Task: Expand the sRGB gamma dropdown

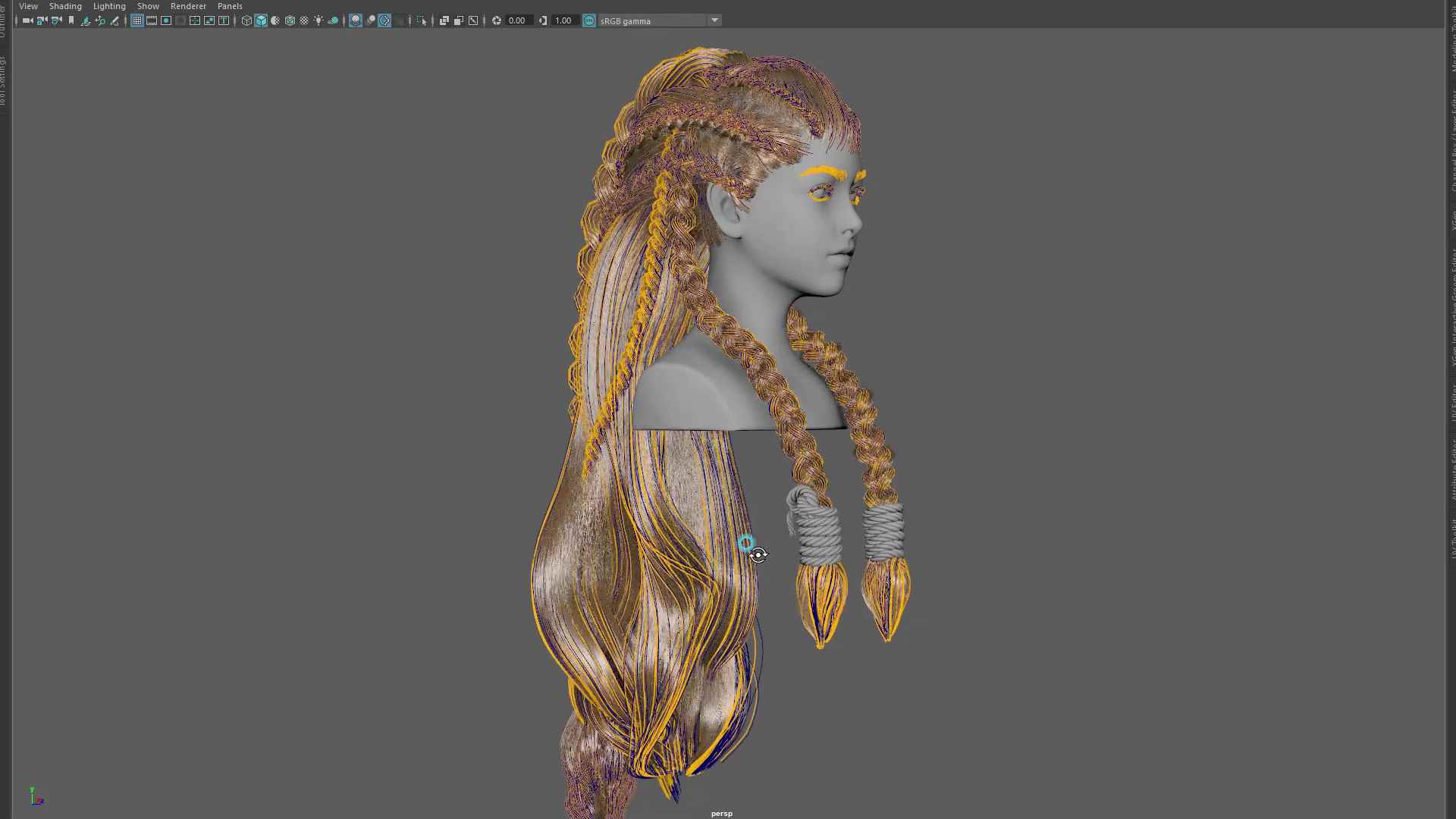Action: click(714, 20)
